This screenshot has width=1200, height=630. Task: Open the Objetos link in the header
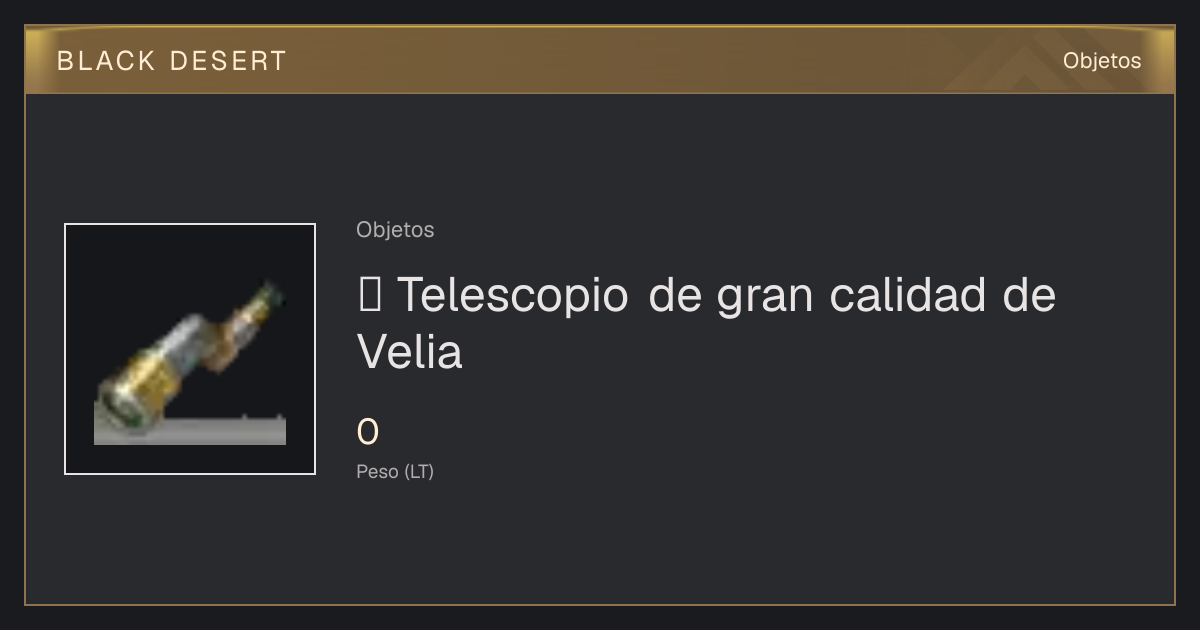click(1102, 61)
